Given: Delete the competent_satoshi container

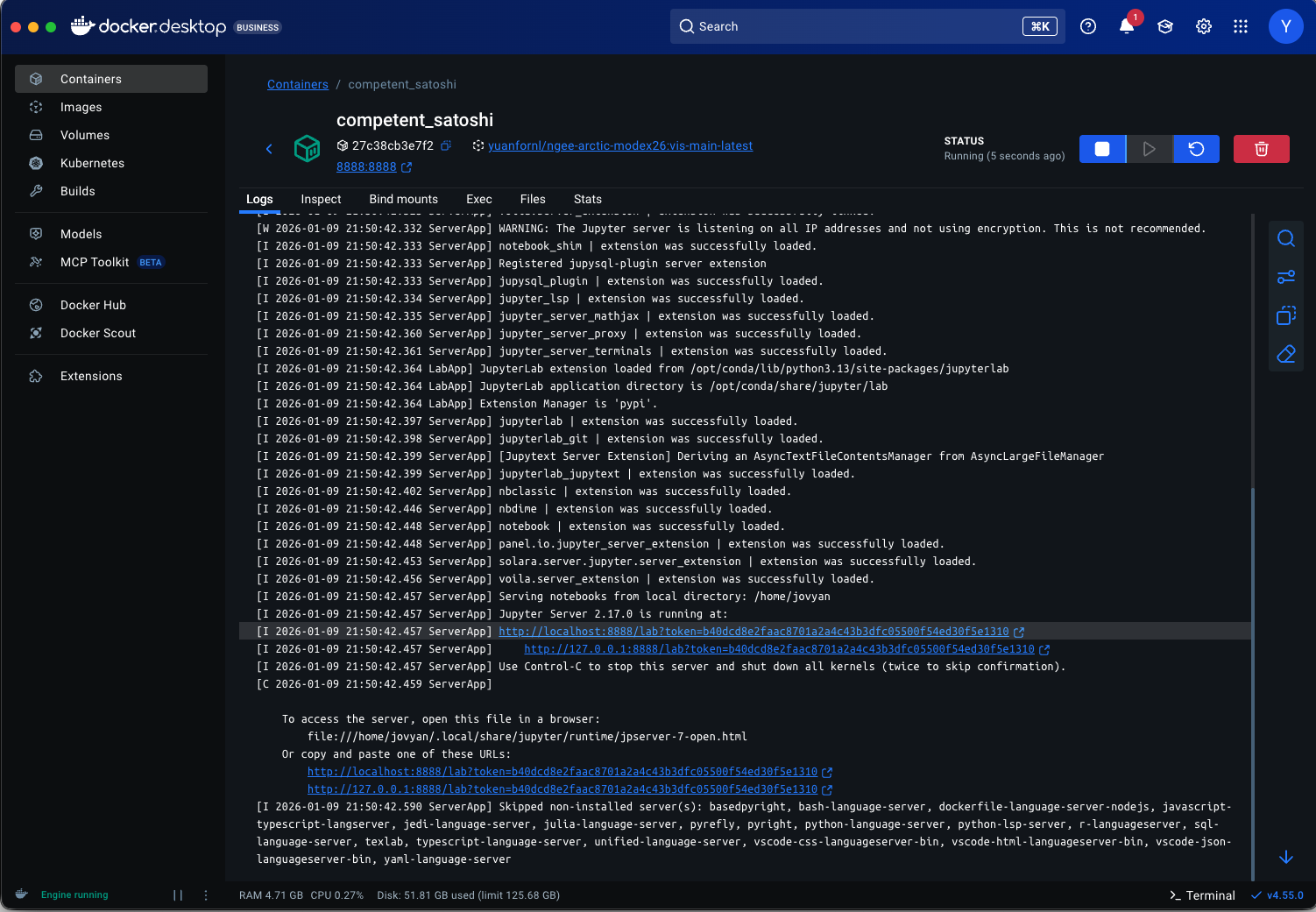Looking at the screenshot, I should 1261,148.
